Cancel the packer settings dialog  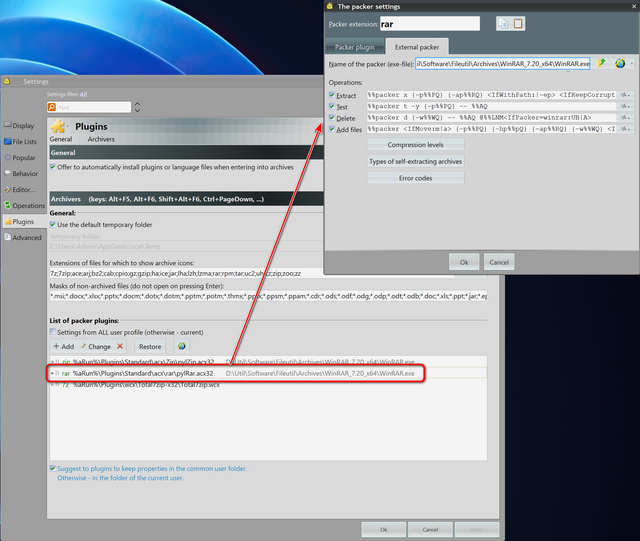(x=499, y=262)
